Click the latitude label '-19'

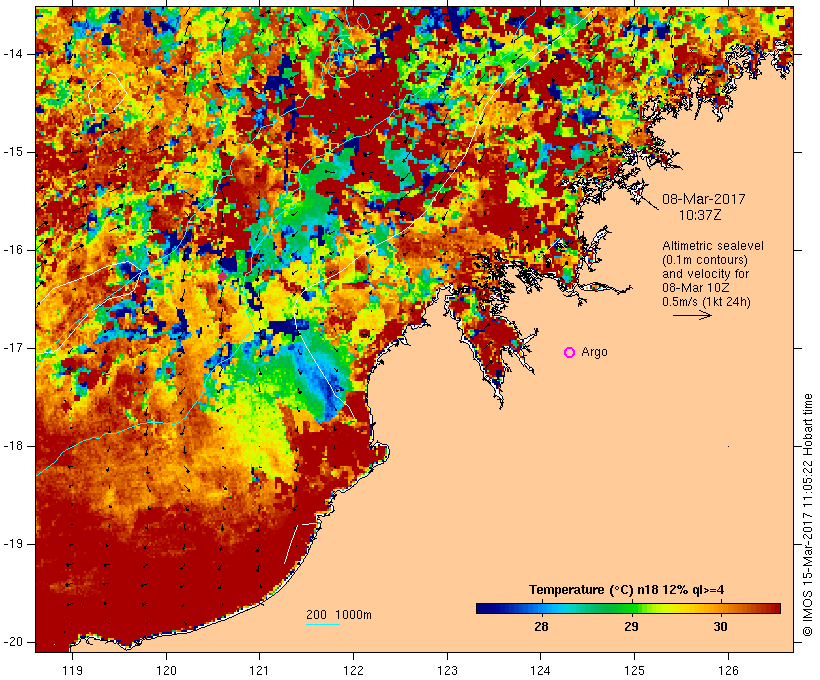coord(13,545)
